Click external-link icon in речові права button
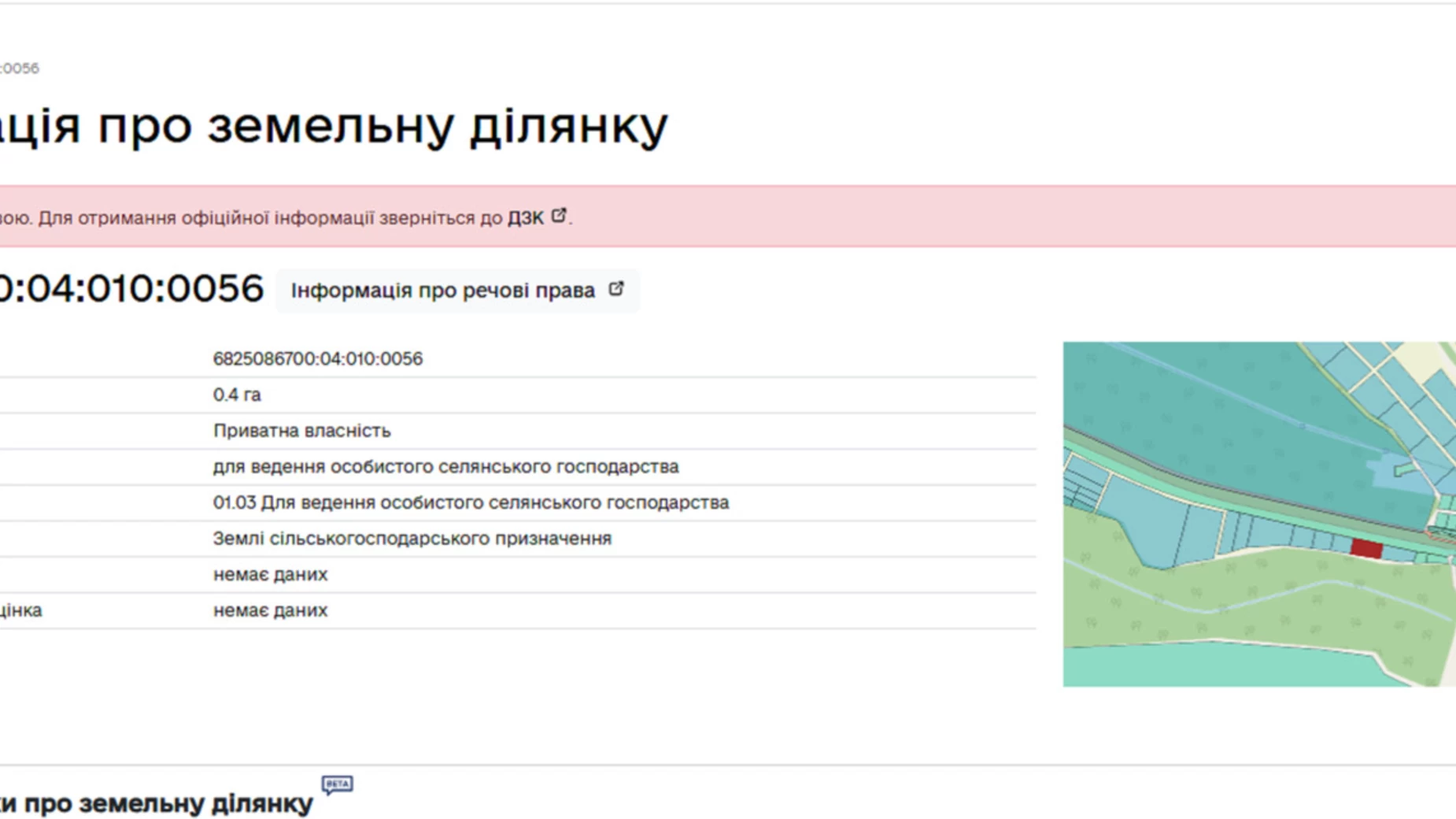 point(616,289)
